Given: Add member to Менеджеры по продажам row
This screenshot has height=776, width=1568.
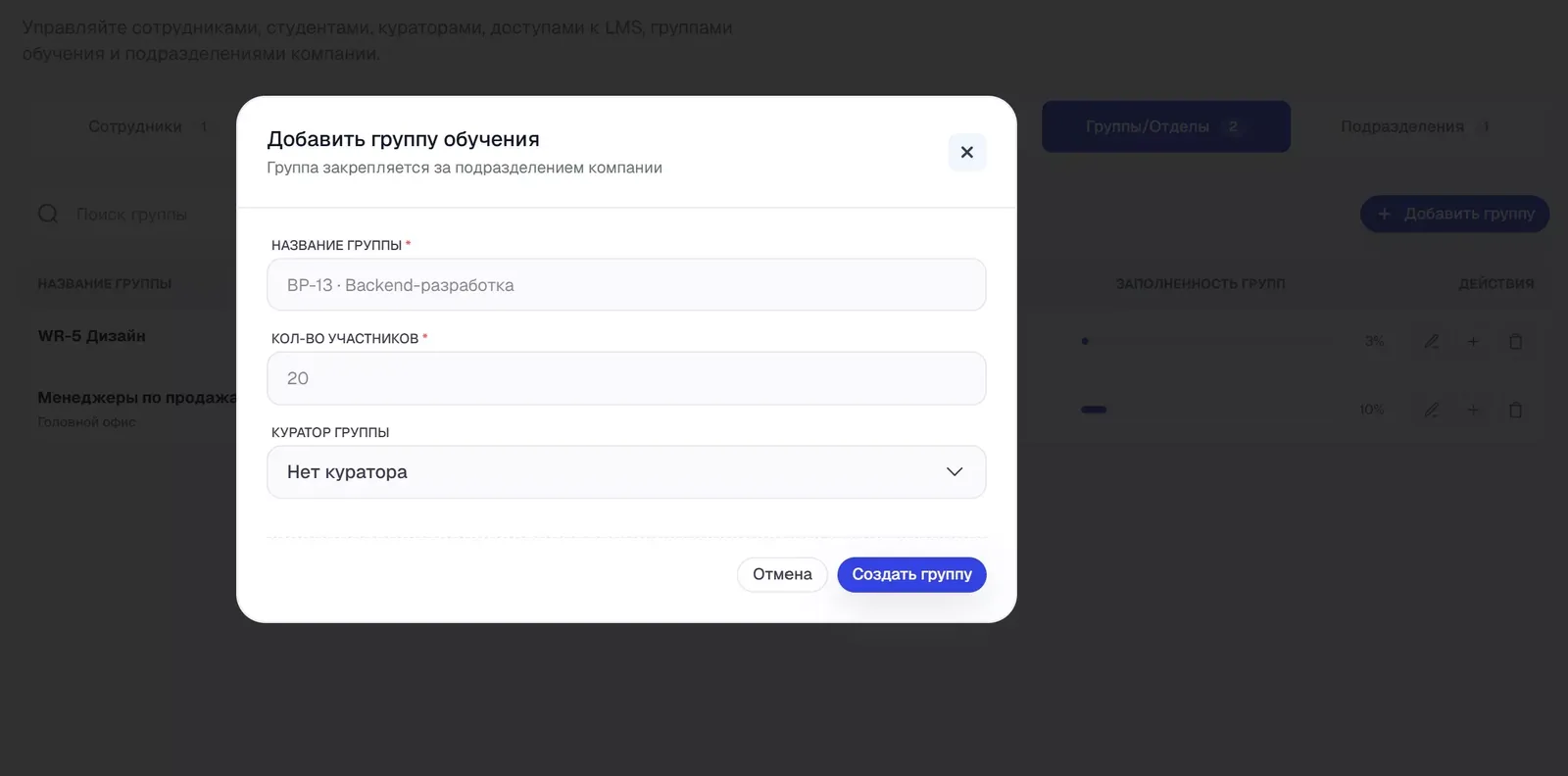Looking at the screenshot, I should coord(1473,410).
